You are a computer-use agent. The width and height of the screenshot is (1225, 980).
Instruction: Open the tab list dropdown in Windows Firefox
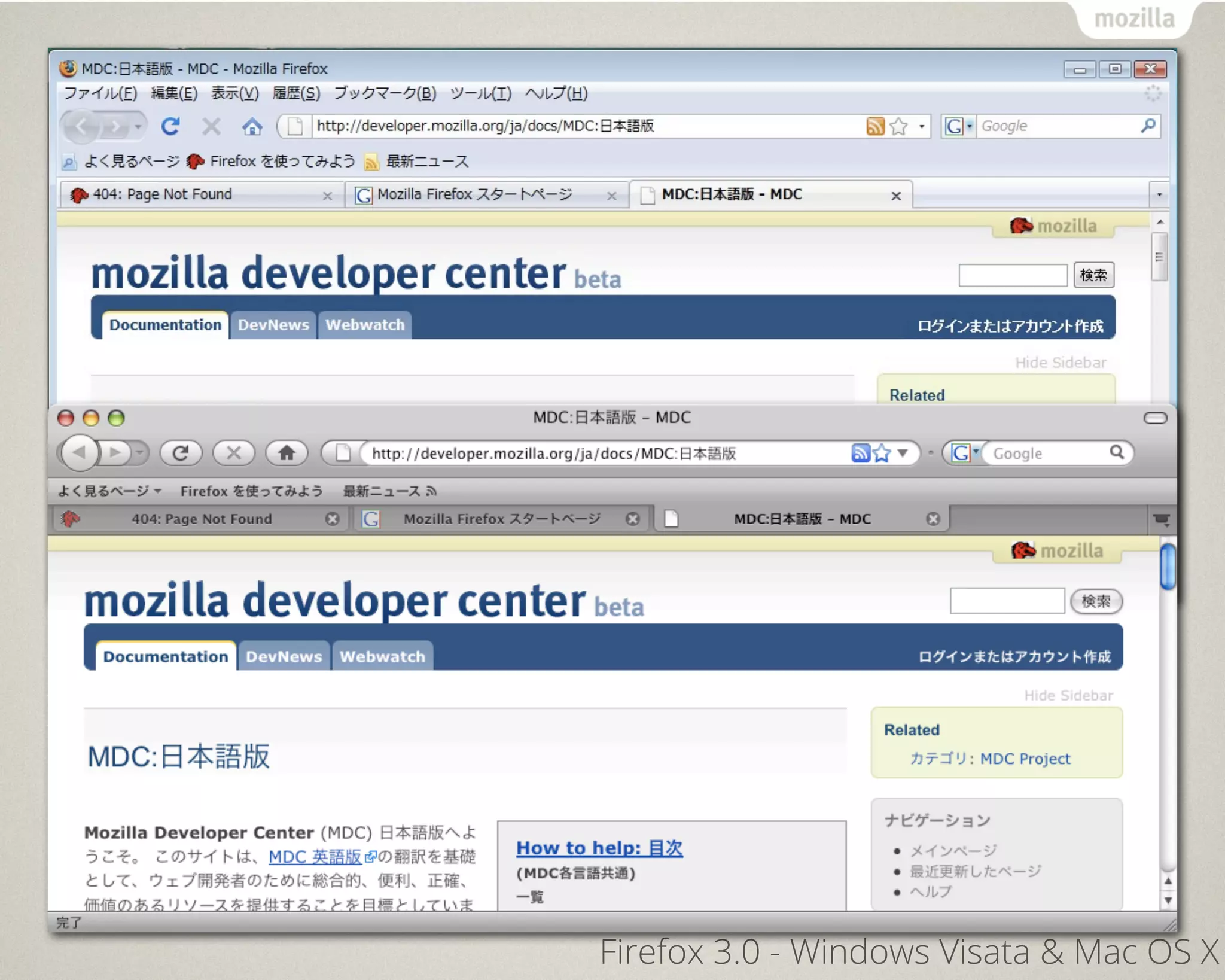tap(1159, 194)
